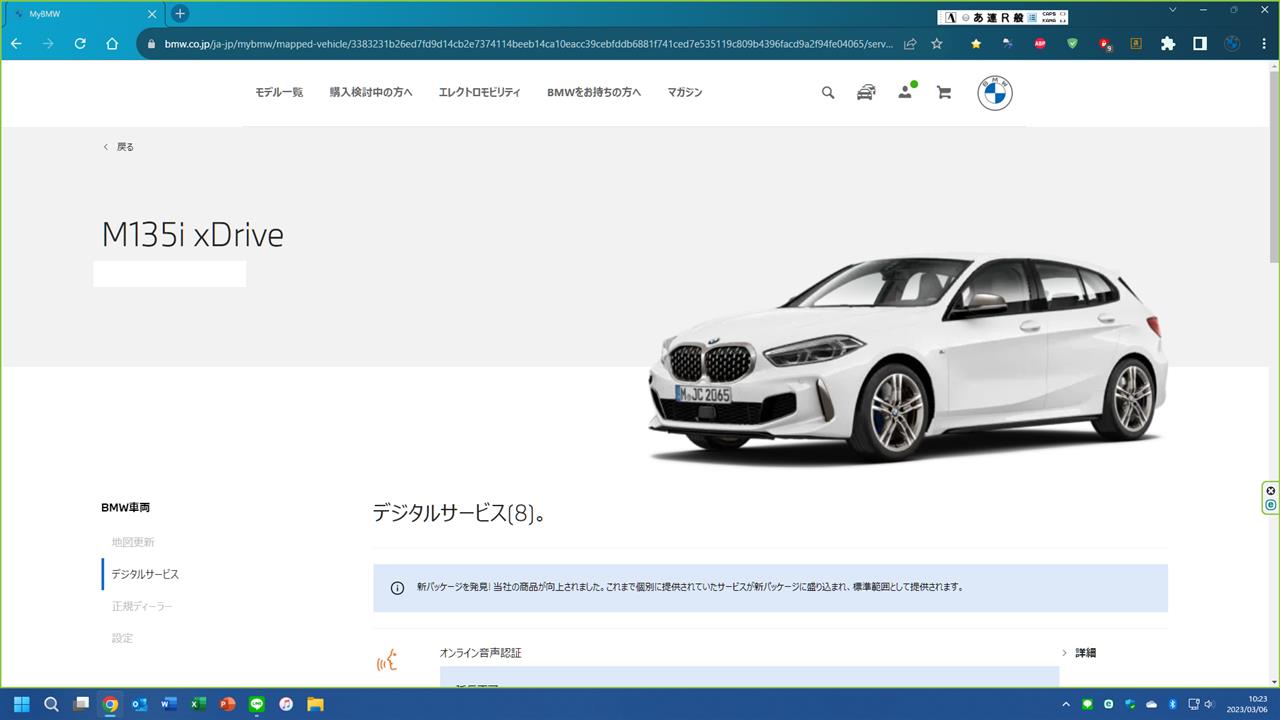
Task: Select 設定 in sidebar
Action: [122, 638]
